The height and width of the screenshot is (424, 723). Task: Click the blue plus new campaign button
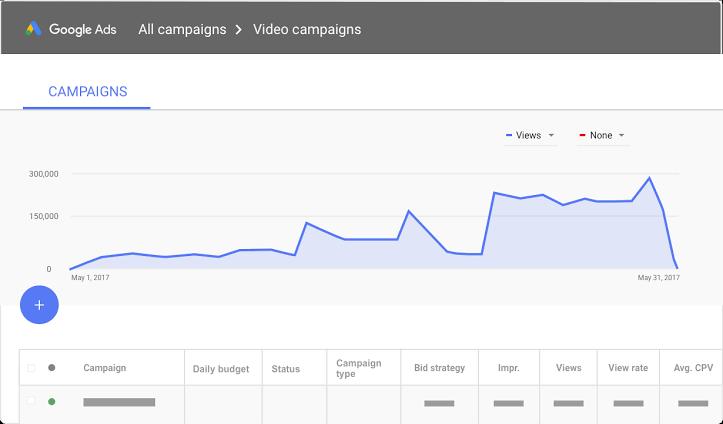pos(39,305)
